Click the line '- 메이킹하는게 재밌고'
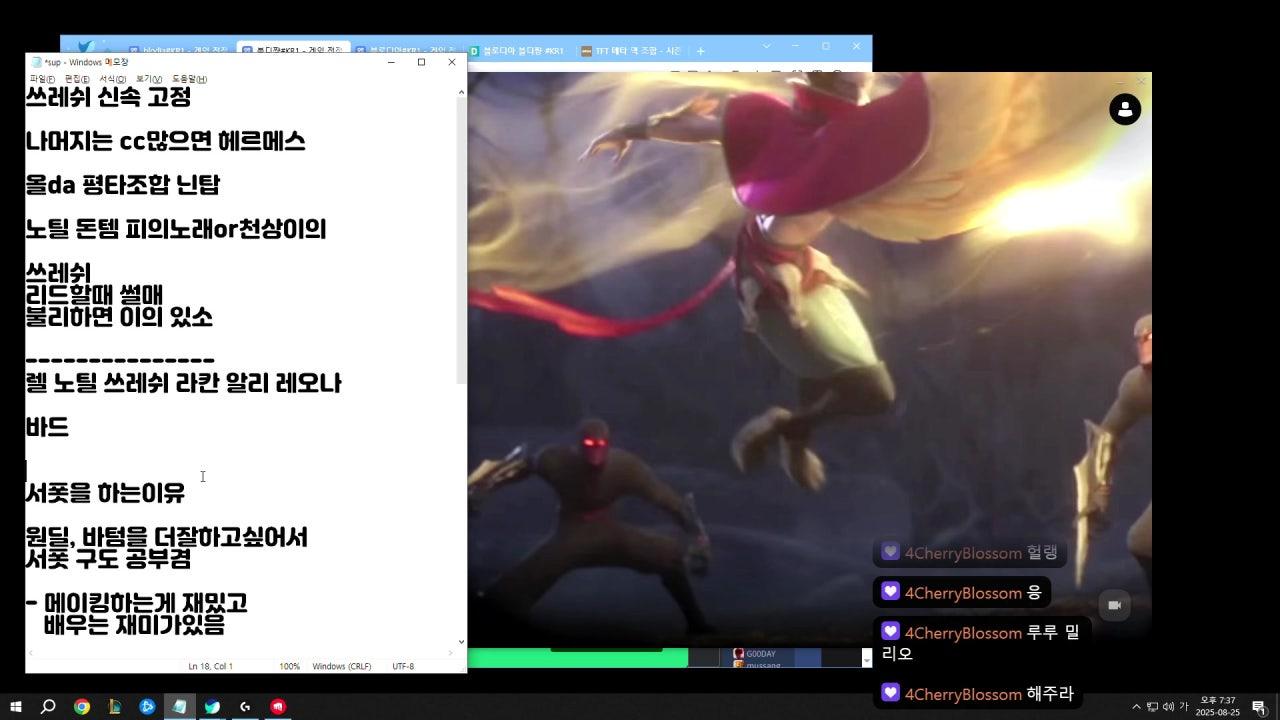This screenshot has height=720, width=1280. (136, 603)
